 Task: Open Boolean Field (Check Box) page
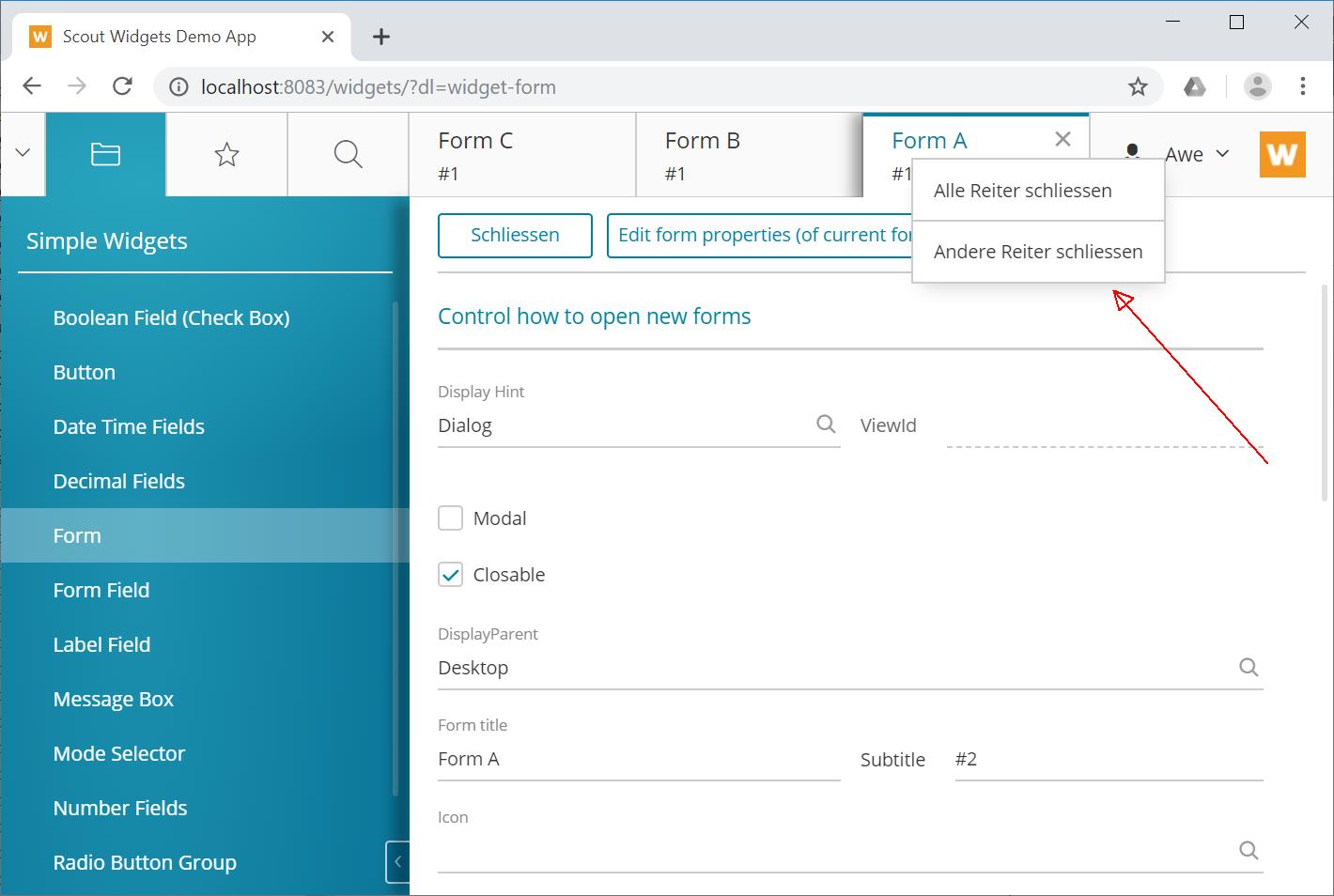[x=172, y=317]
